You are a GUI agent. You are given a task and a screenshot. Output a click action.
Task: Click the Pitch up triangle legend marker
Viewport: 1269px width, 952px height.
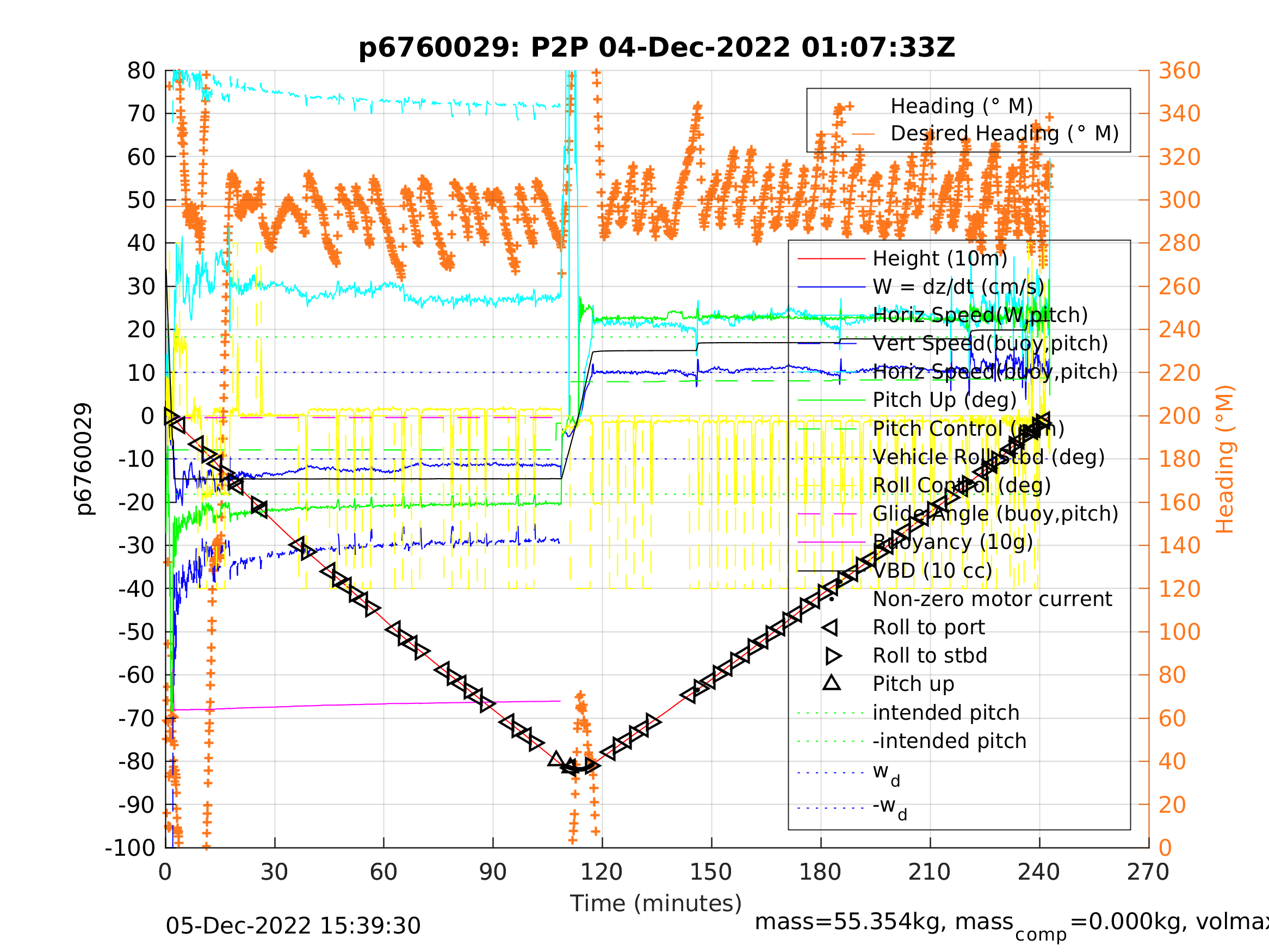pyautogui.click(x=831, y=683)
